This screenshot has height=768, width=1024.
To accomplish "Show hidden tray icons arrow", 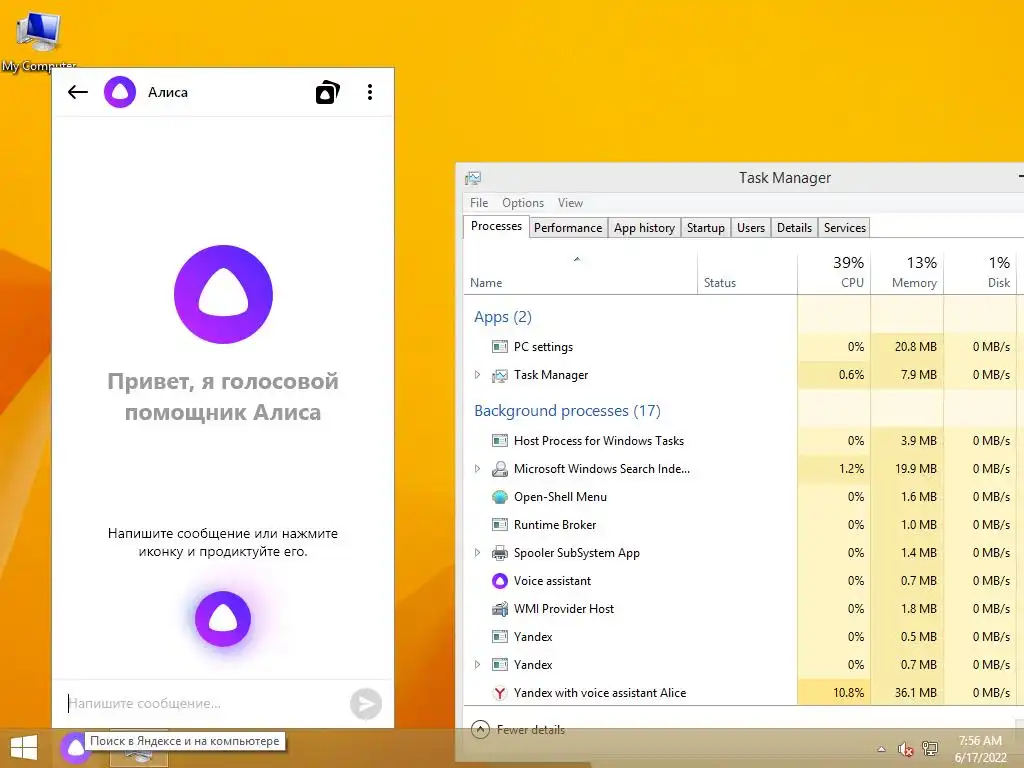I will (881, 749).
